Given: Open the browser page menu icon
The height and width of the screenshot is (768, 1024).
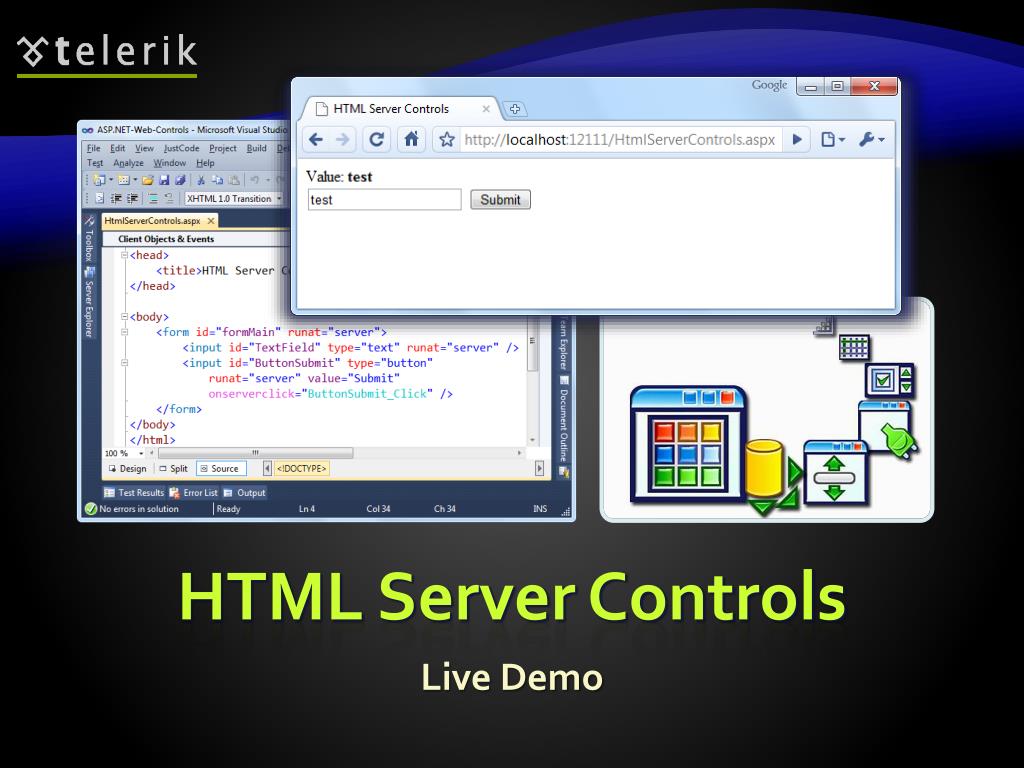Looking at the screenshot, I should 832,139.
